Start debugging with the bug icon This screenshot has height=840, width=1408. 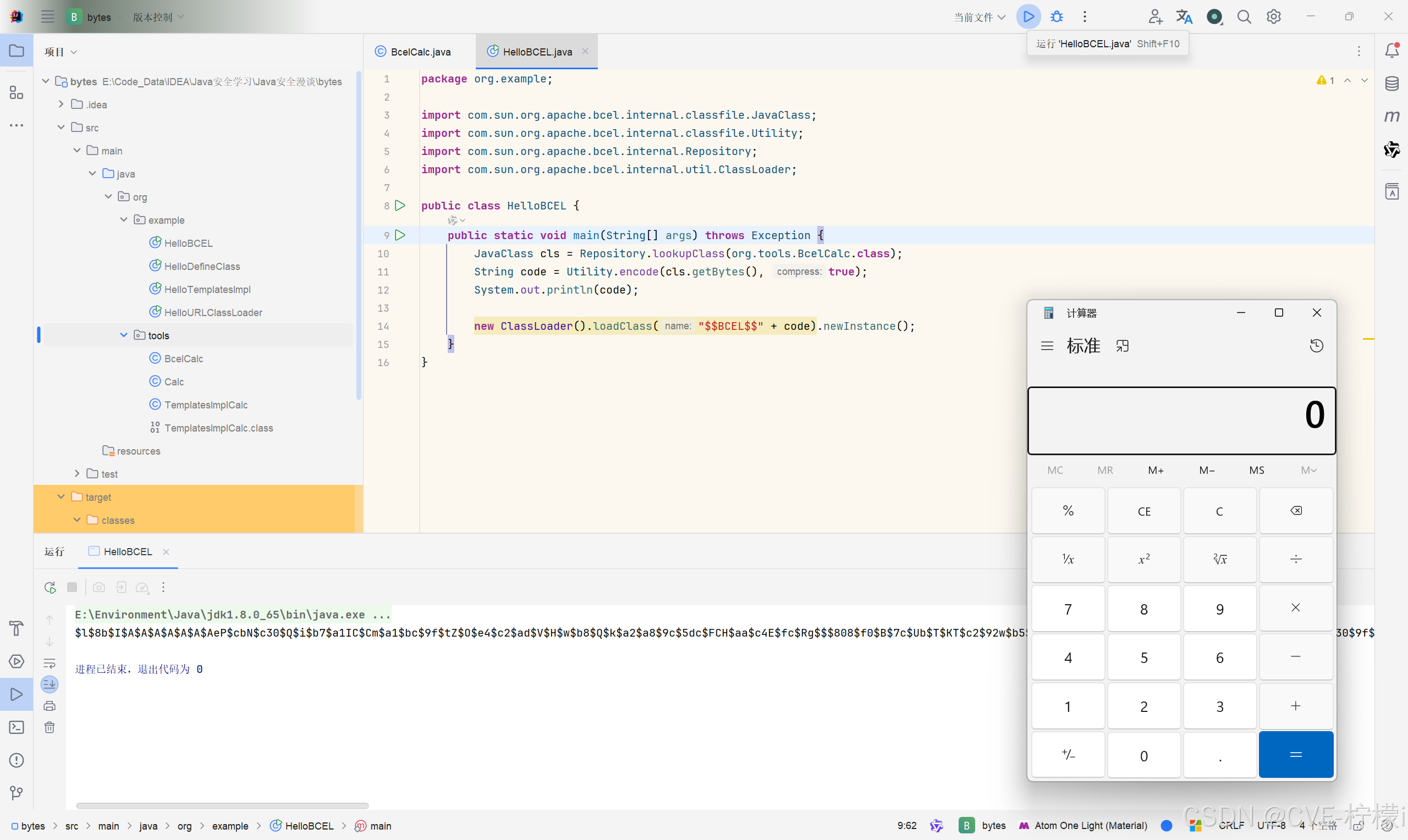coord(1057,16)
